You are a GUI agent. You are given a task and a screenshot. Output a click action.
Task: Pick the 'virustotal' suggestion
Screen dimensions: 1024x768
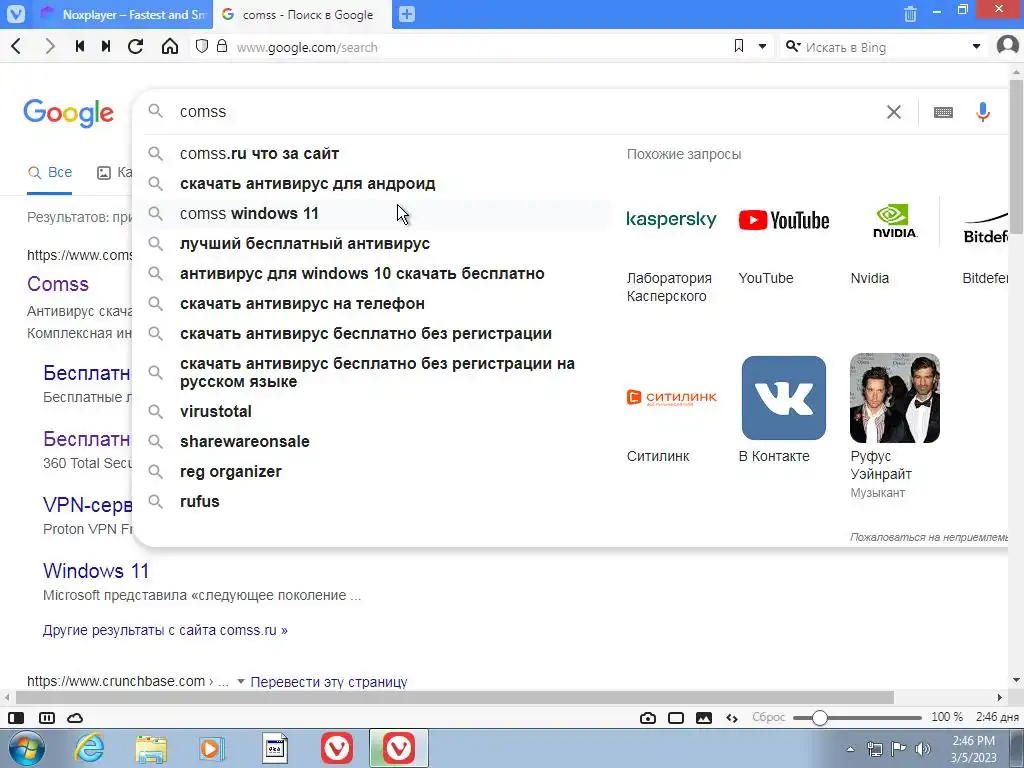(x=372, y=411)
